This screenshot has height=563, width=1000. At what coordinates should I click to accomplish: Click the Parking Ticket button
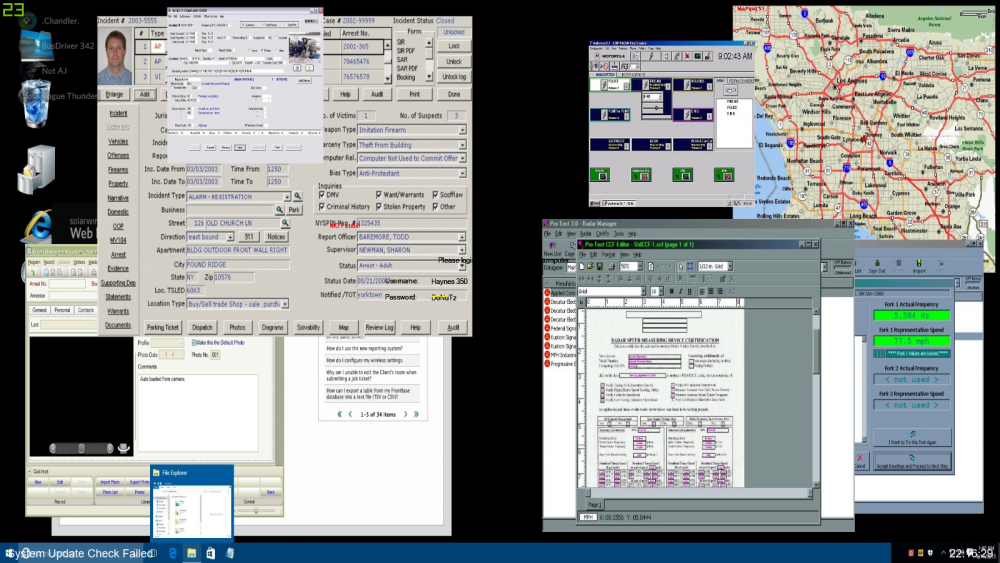[163, 327]
